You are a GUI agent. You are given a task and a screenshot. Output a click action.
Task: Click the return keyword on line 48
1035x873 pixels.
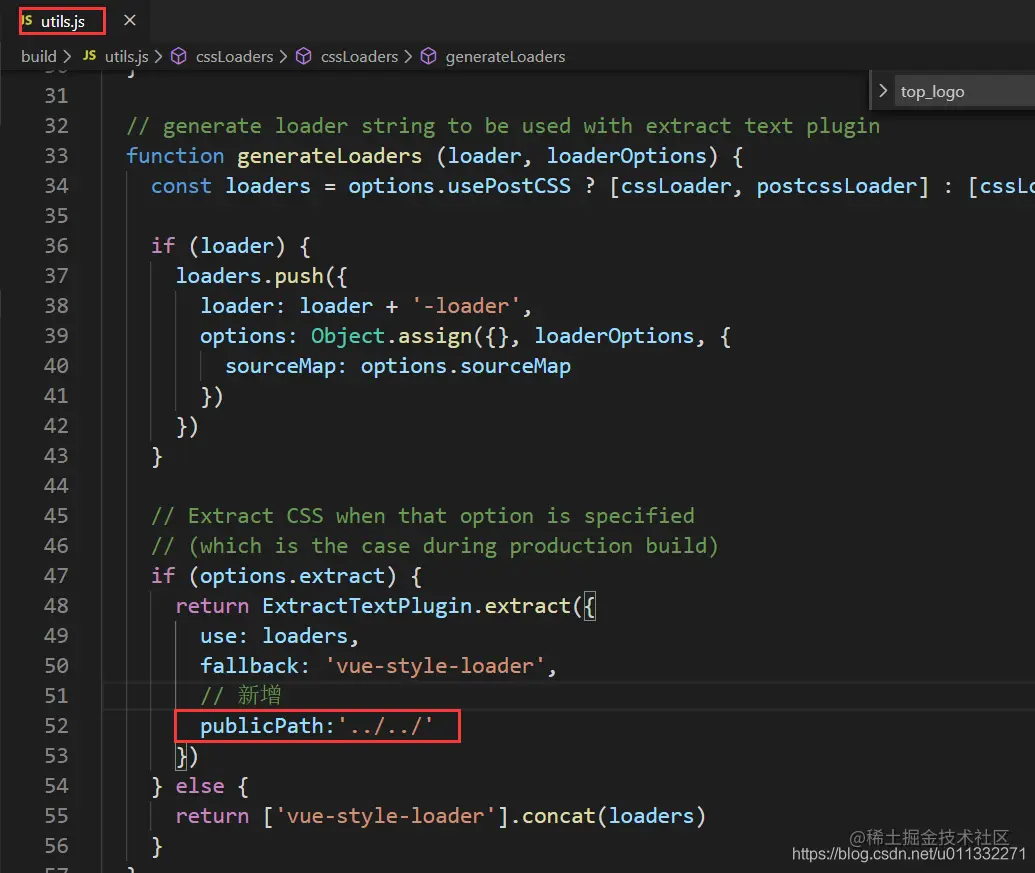[x=212, y=606]
